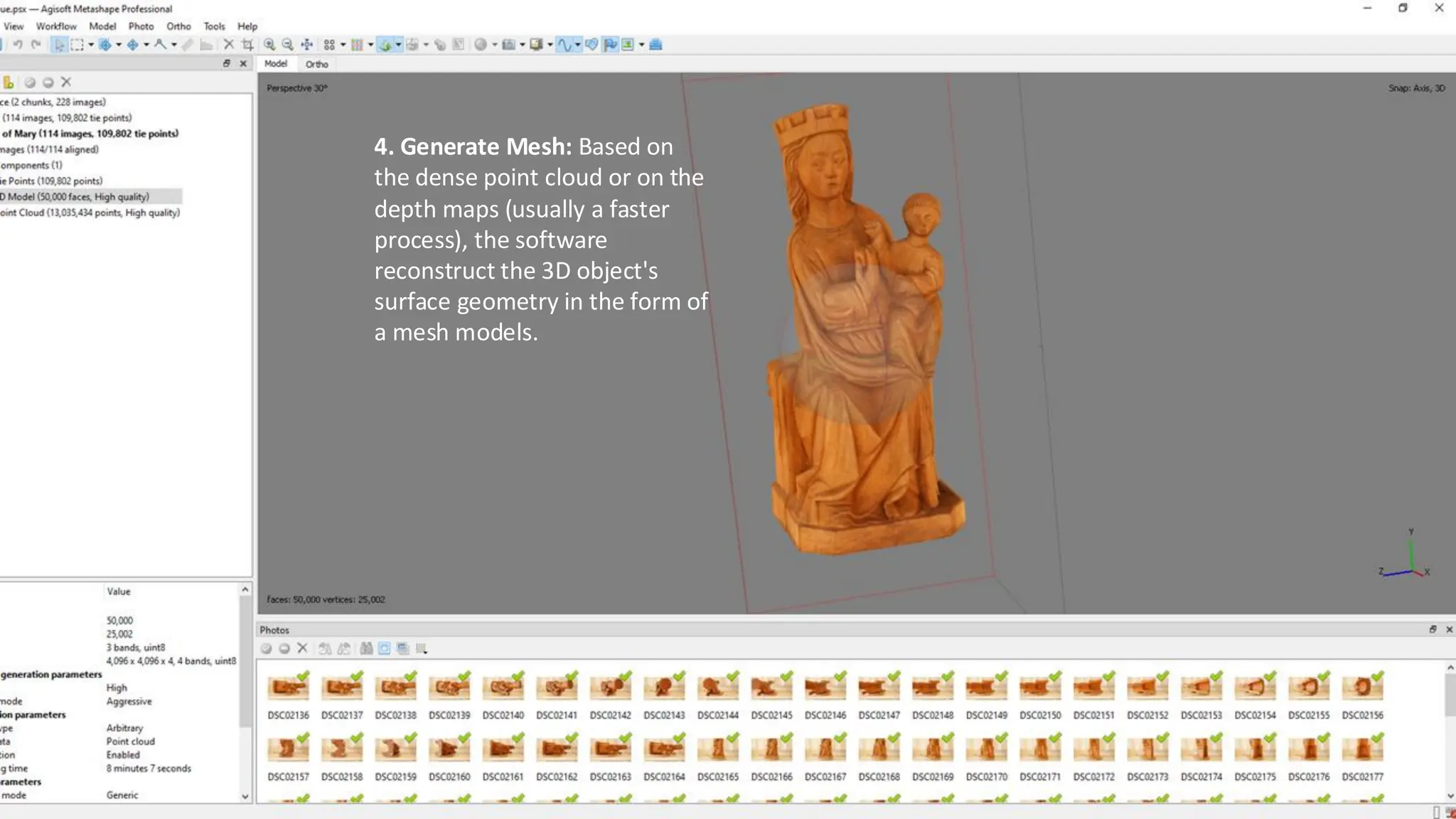Open the Model menu

[102, 26]
